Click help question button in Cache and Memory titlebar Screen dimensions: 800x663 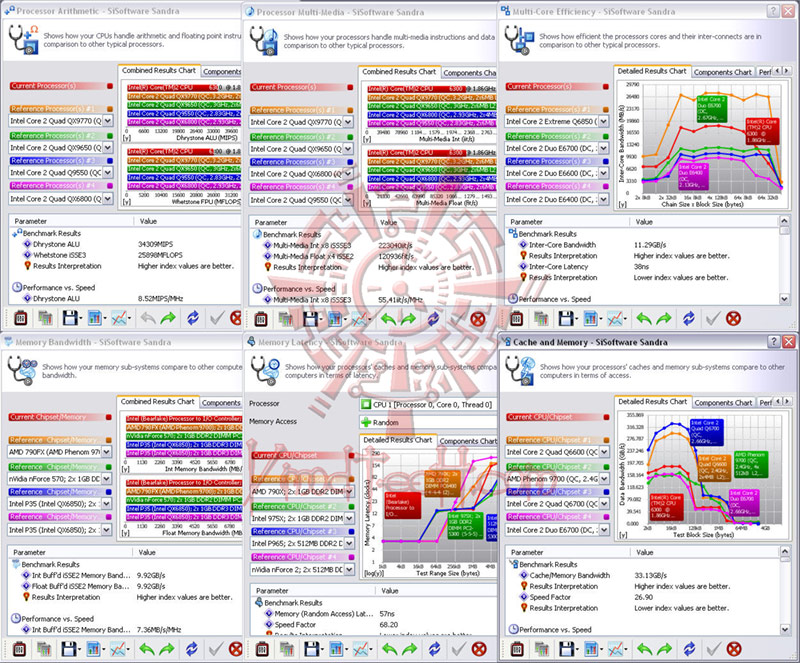(x=774, y=341)
